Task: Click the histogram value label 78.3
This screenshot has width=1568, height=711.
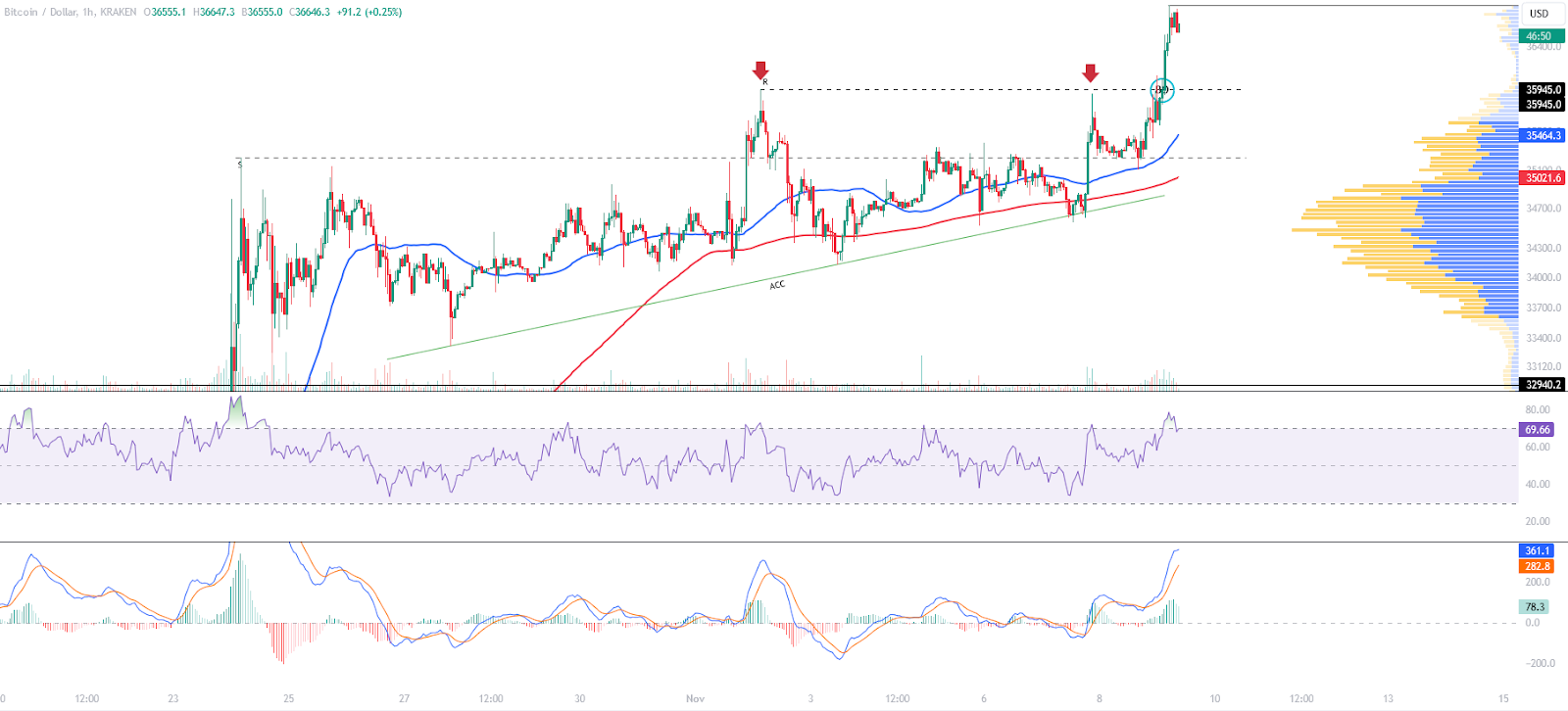Action: (x=1534, y=606)
